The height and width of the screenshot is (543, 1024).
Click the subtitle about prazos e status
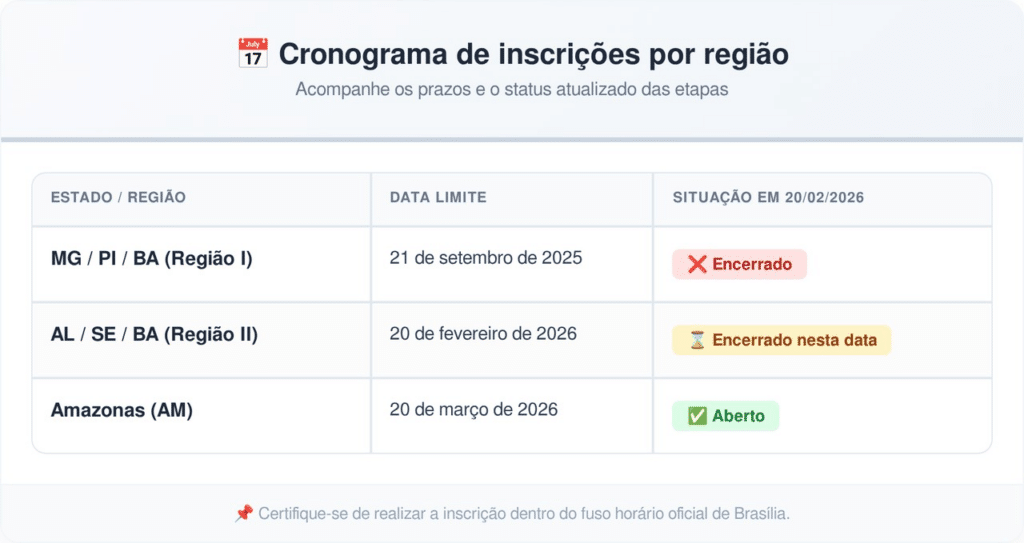click(x=512, y=89)
